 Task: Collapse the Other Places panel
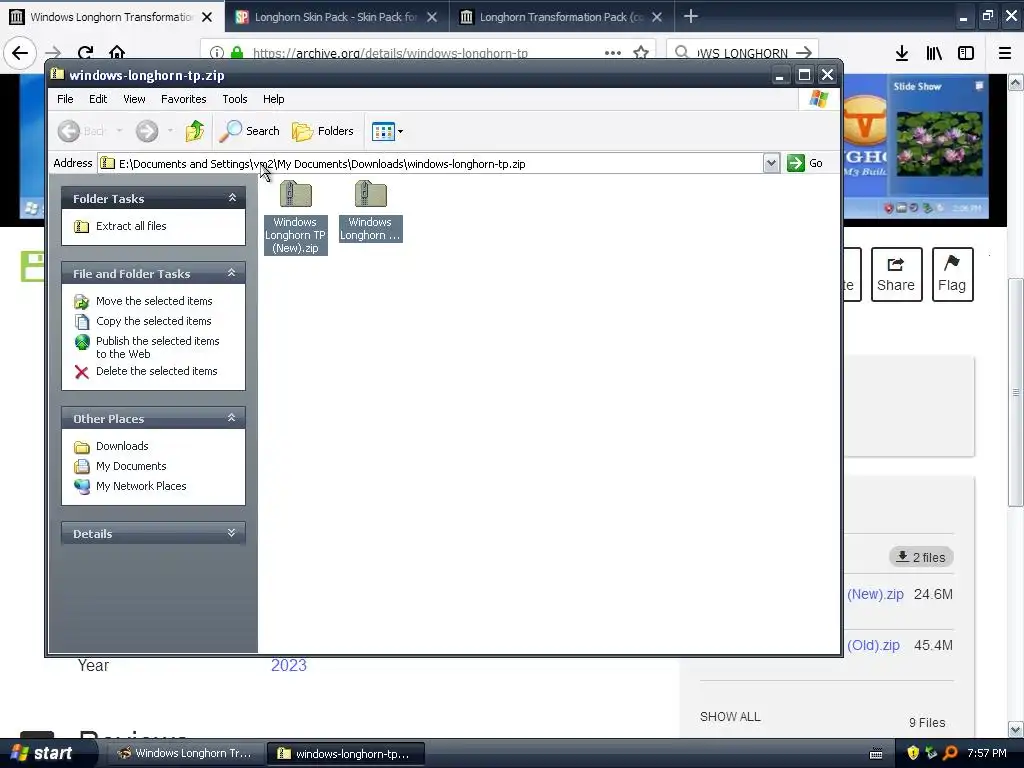coord(232,418)
